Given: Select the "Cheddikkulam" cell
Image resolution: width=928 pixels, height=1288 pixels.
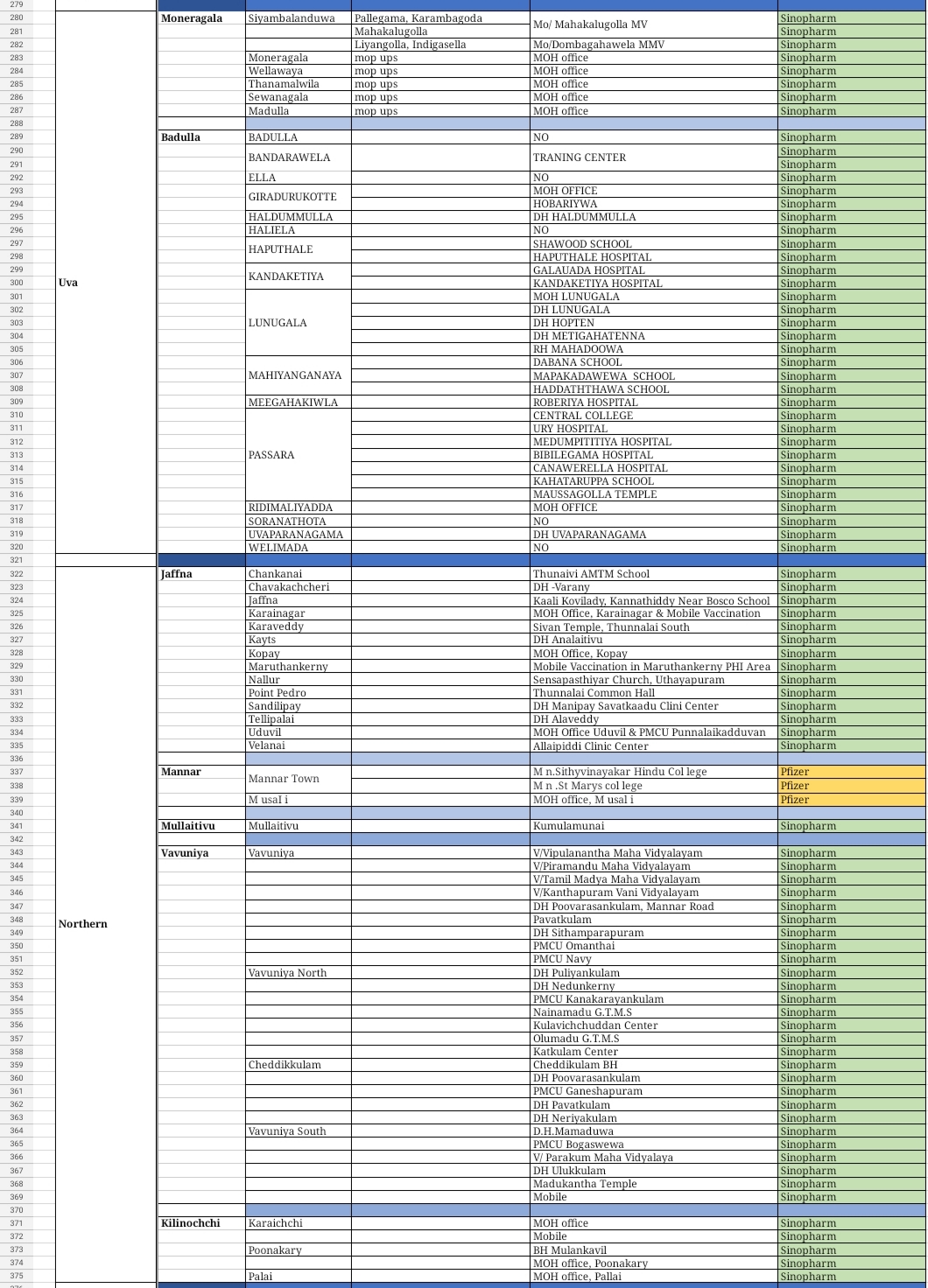Looking at the screenshot, I should [298, 1065].
